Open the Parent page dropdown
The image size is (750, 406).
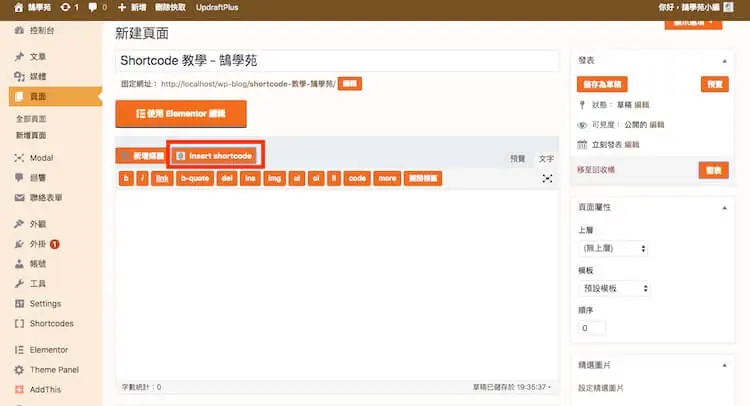(x=613, y=248)
